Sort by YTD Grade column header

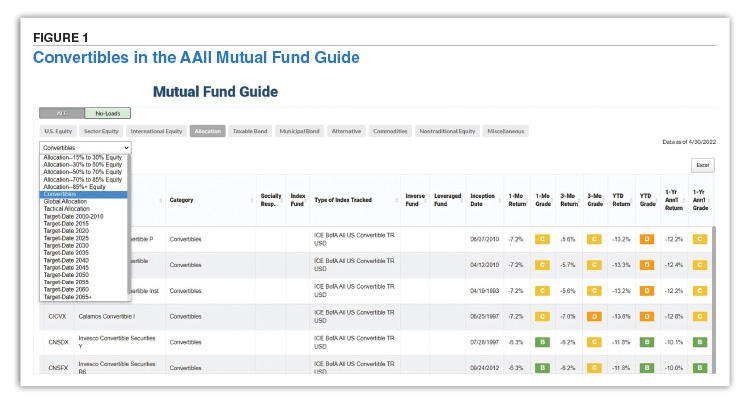pyautogui.click(x=648, y=200)
